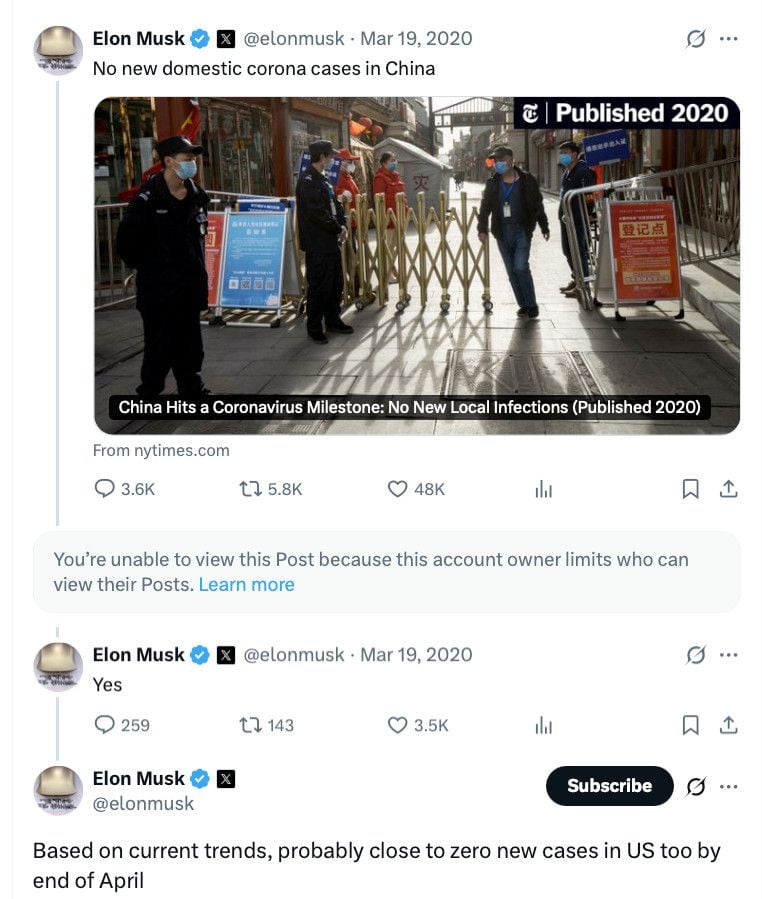This screenshot has height=899, width=762.
Task: Reply to the China corona cases post
Action: (x=105, y=489)
